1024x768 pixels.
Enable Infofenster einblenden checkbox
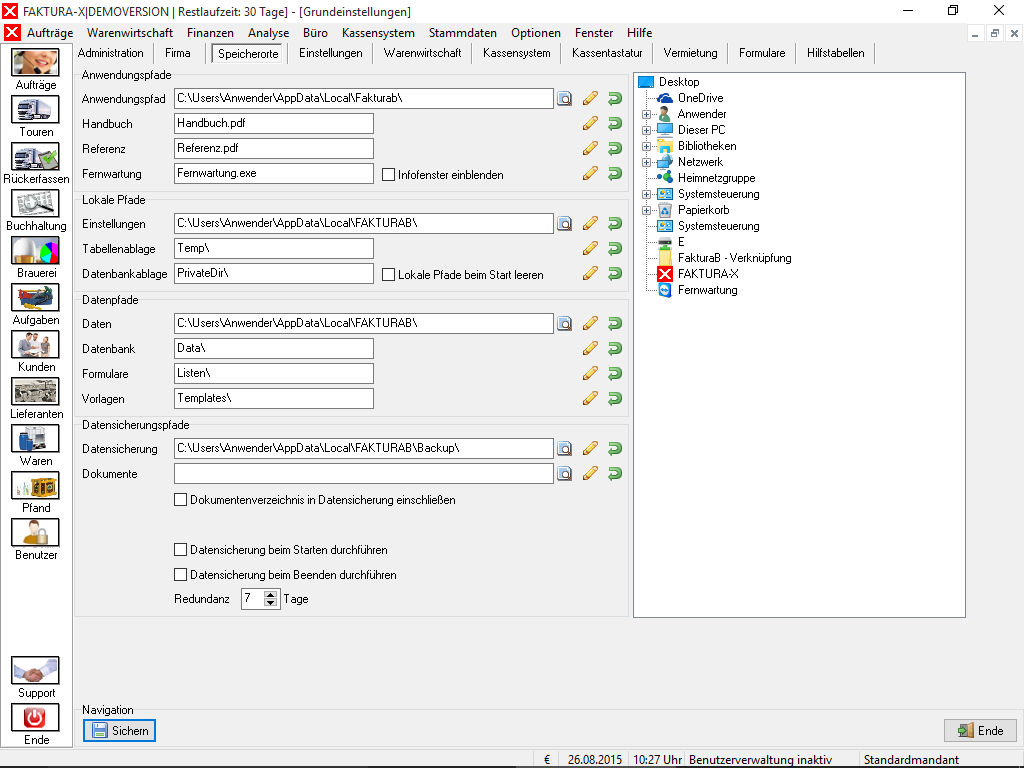coord(389,175)
